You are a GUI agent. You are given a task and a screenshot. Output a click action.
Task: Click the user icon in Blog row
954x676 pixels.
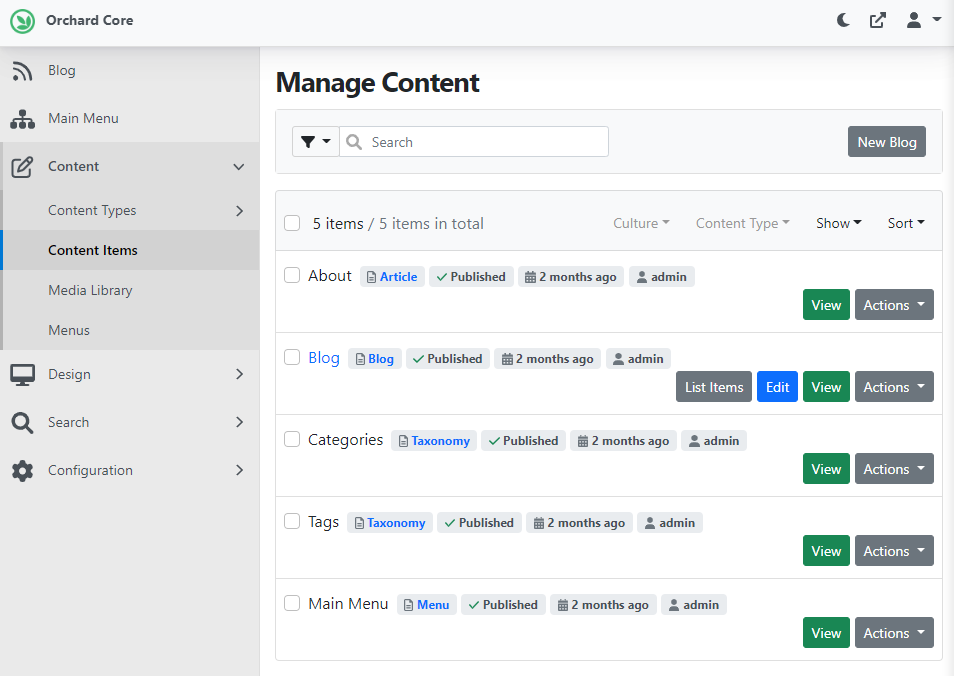pyautogui.click(x=618, y=360)
